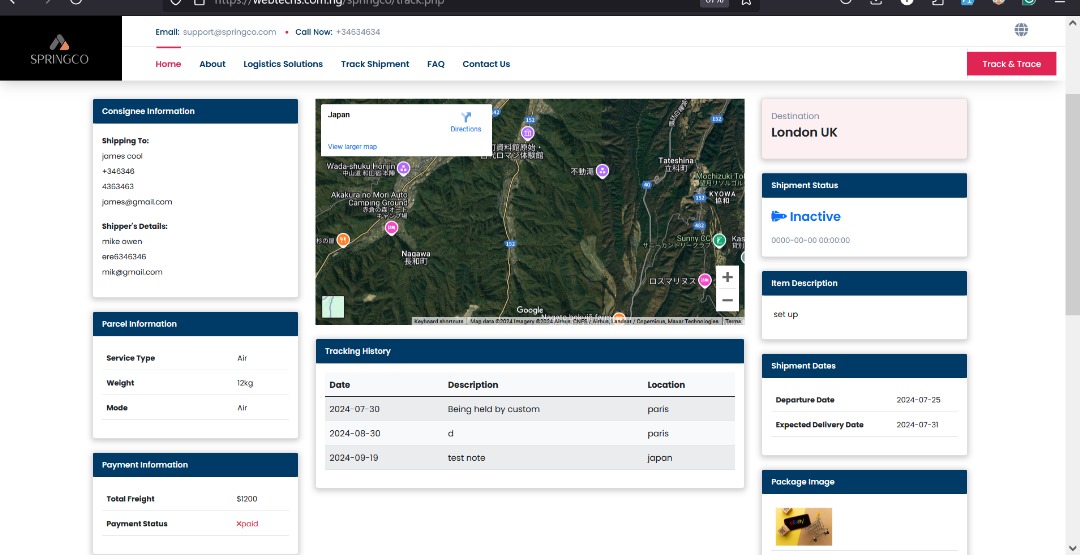Select the mik@gmail.com text
This screenshot has width=1080, height=555.
pyautogui.click(x=132, y=272)
